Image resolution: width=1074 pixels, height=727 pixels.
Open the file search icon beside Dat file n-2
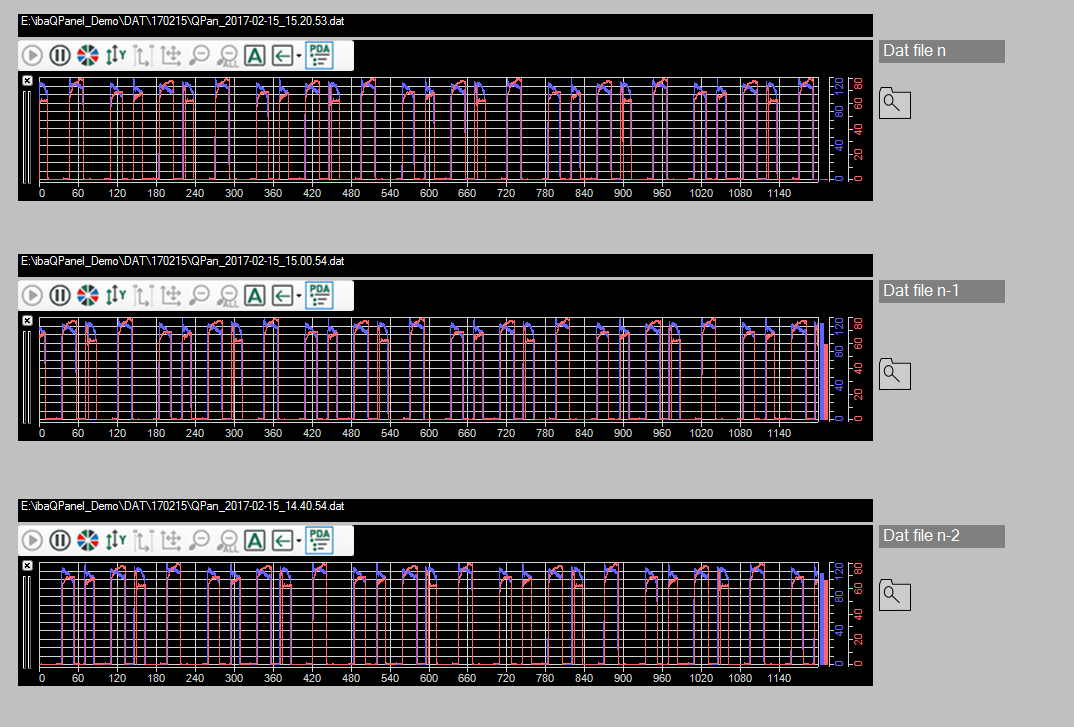click(x=894, y=596)
